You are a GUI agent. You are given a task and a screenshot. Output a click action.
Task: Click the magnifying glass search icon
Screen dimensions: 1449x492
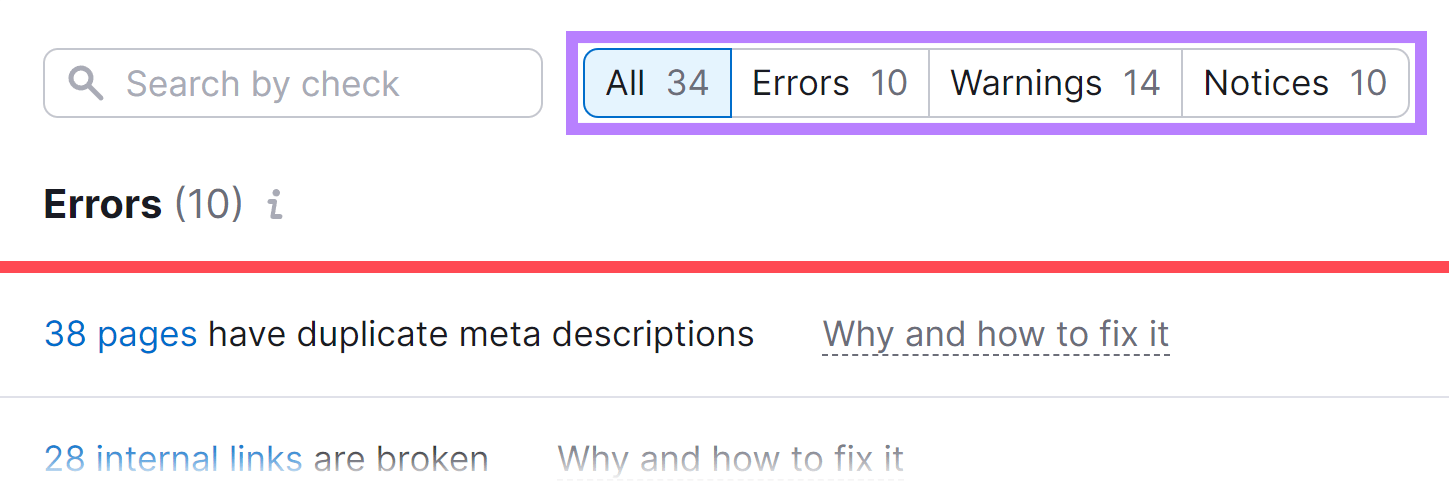coord(86,83)
